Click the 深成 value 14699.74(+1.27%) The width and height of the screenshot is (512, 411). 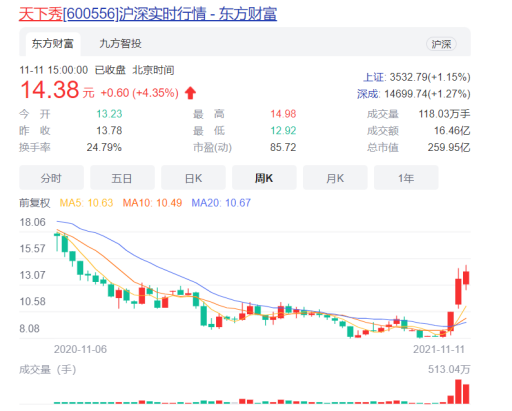(427, 94)
